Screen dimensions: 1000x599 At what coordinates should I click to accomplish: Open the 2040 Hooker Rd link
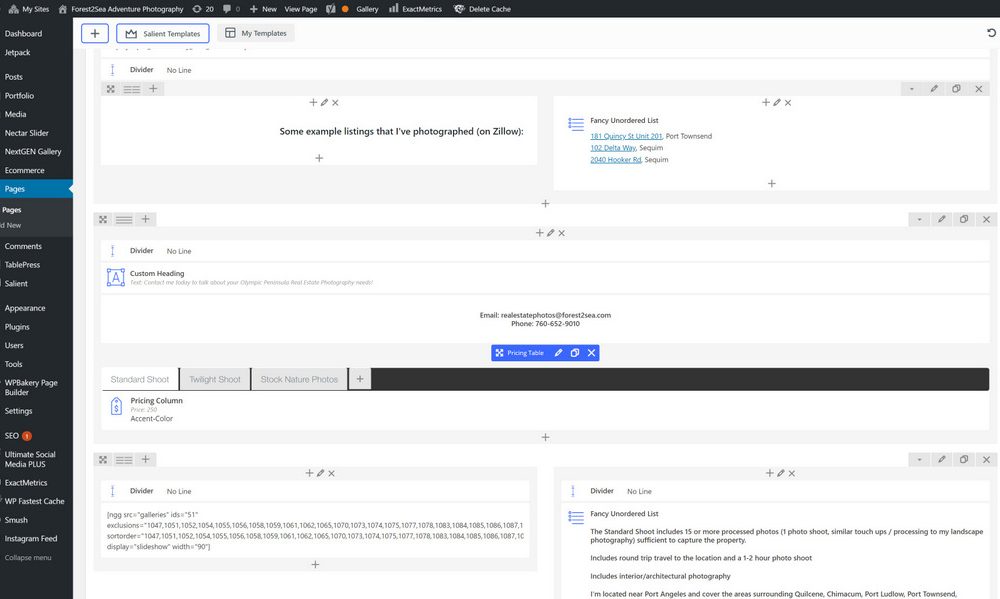point(615,160)
